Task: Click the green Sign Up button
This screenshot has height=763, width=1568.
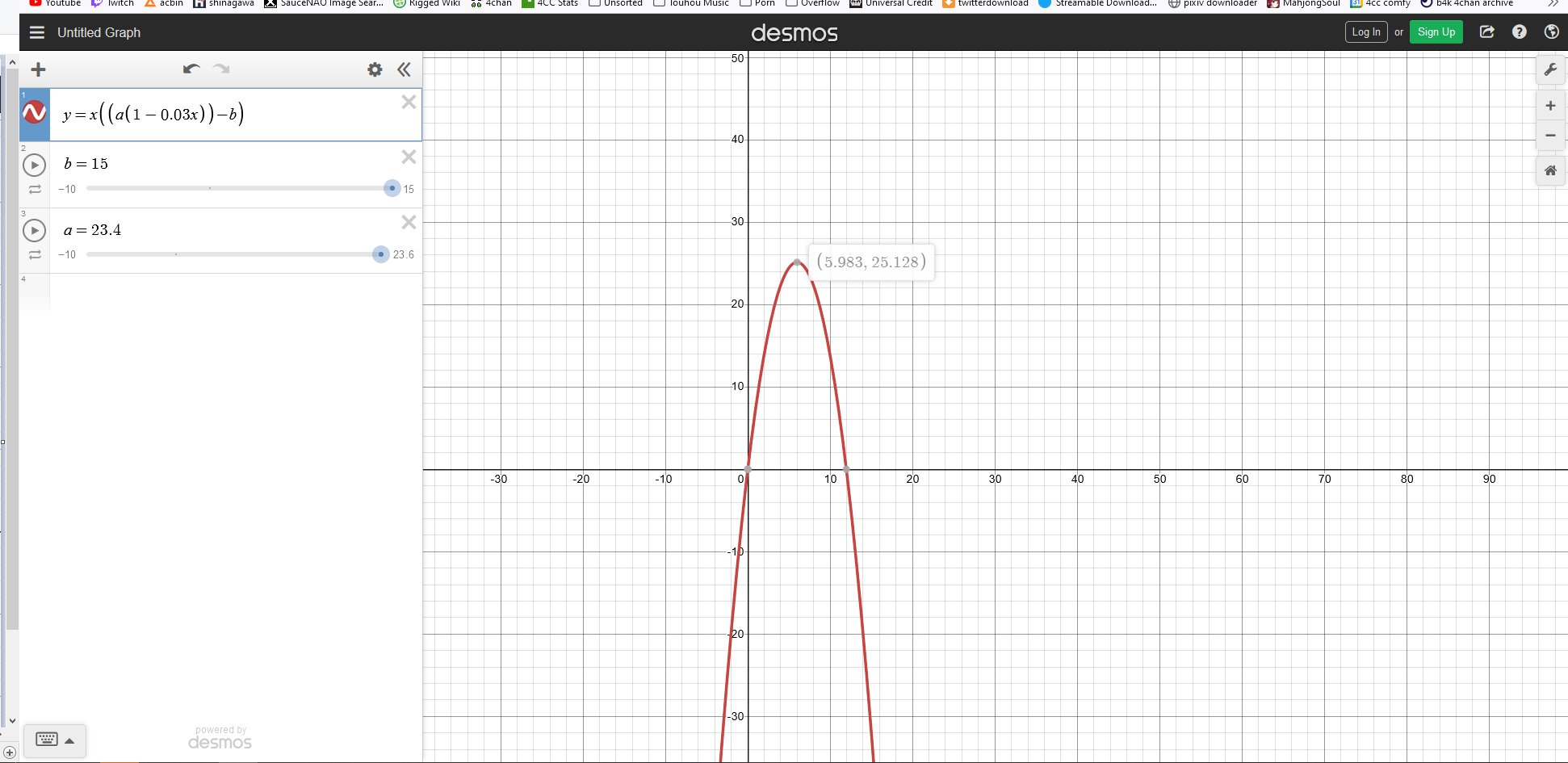Action: (x=1436, y=32)
